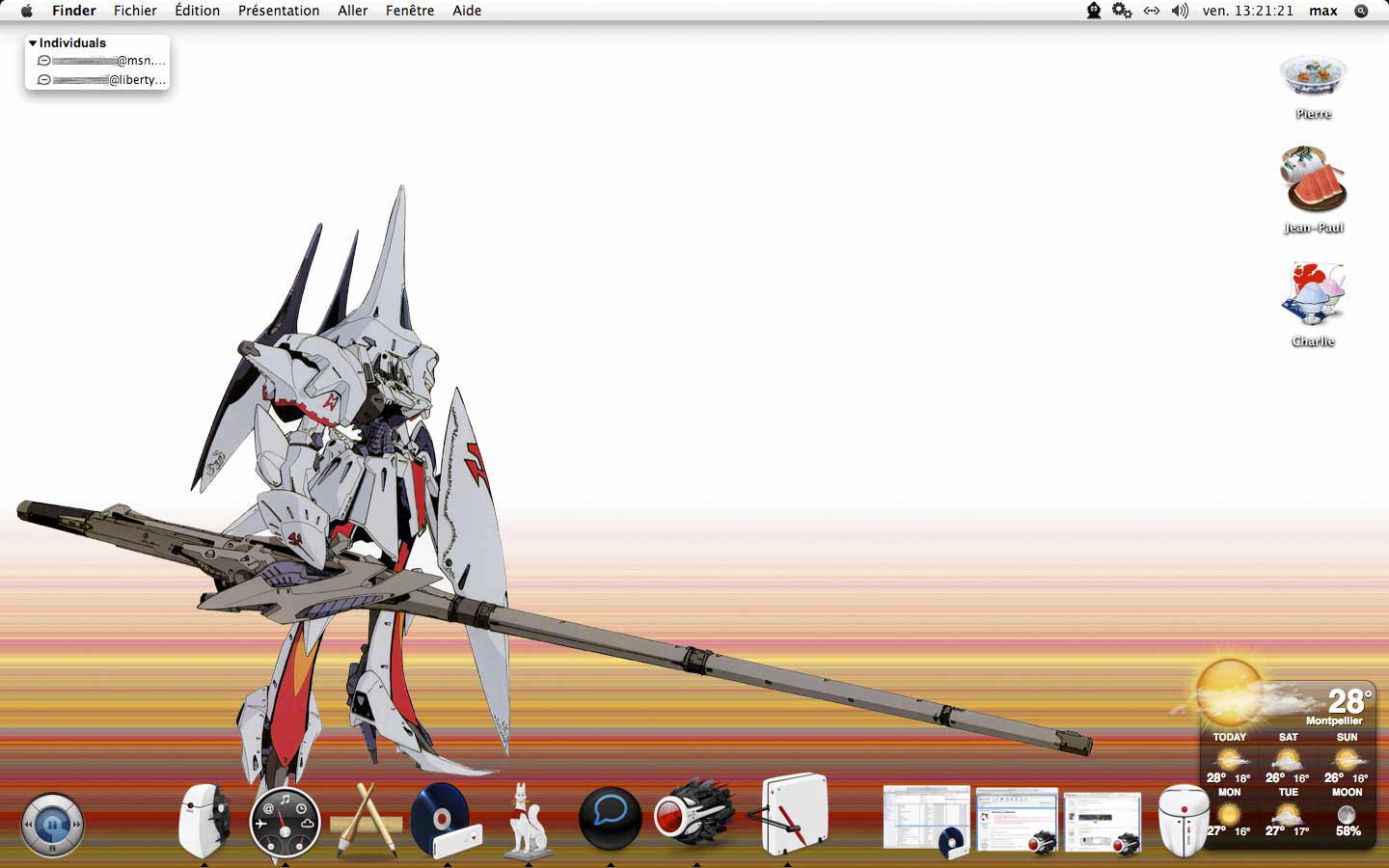Open the Aller menu
Image resolution: width=1389 pixels, height=868 pixels.
(x=352, y=11)
